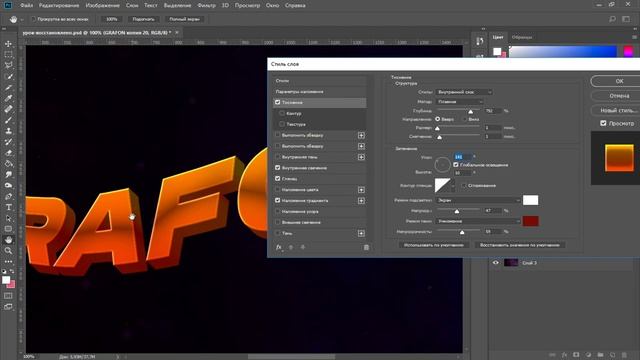Enable the Контур sub-effect checkbox

tap(282, 113)
